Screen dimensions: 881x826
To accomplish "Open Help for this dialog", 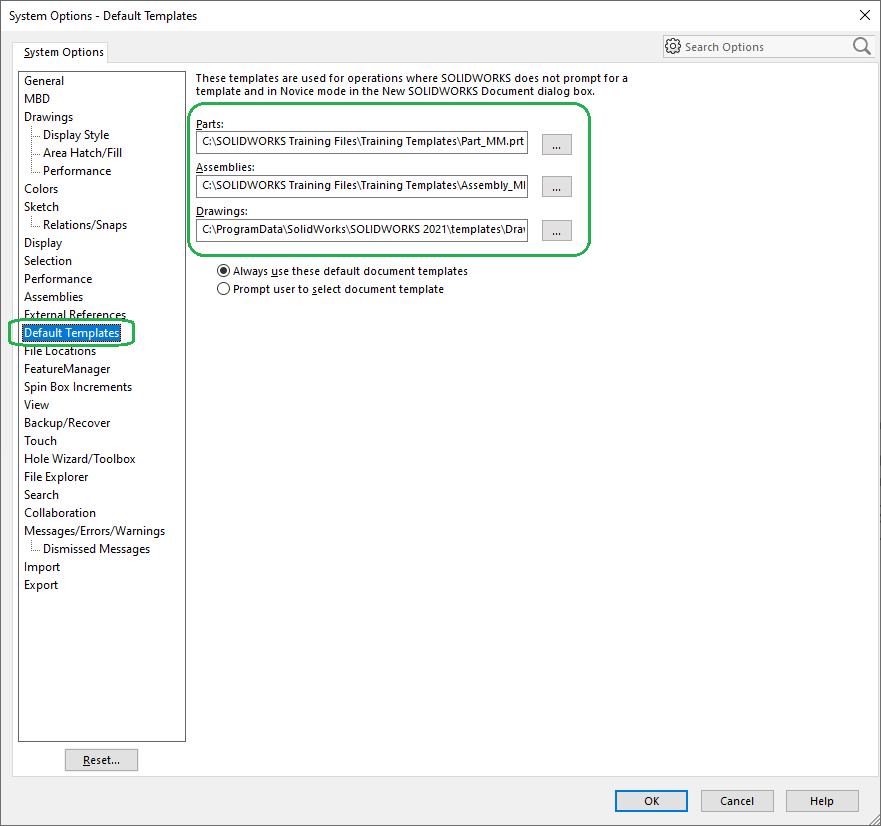I will click(x=822, y=800).
